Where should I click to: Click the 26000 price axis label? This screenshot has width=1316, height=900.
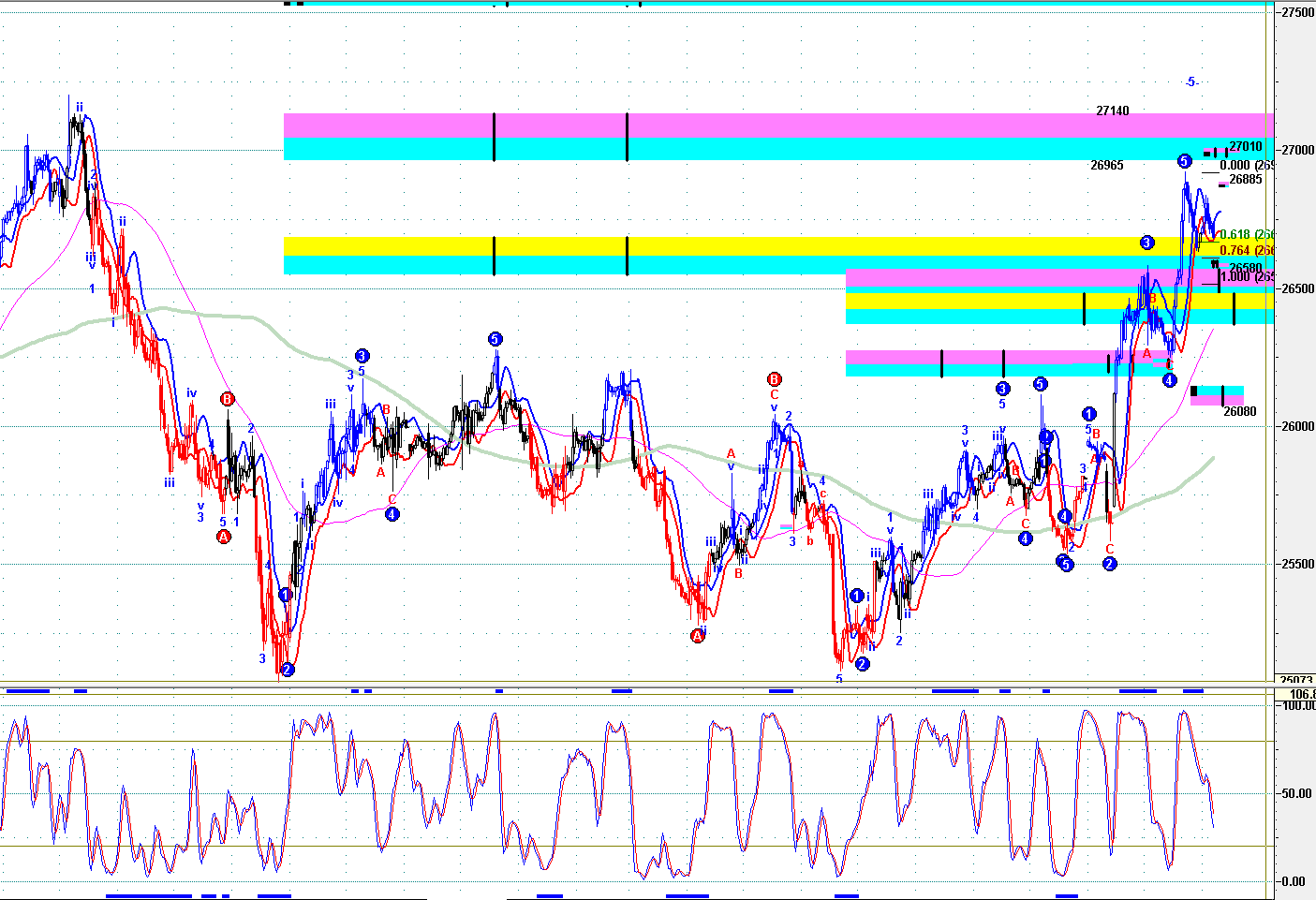(1299, 426)
